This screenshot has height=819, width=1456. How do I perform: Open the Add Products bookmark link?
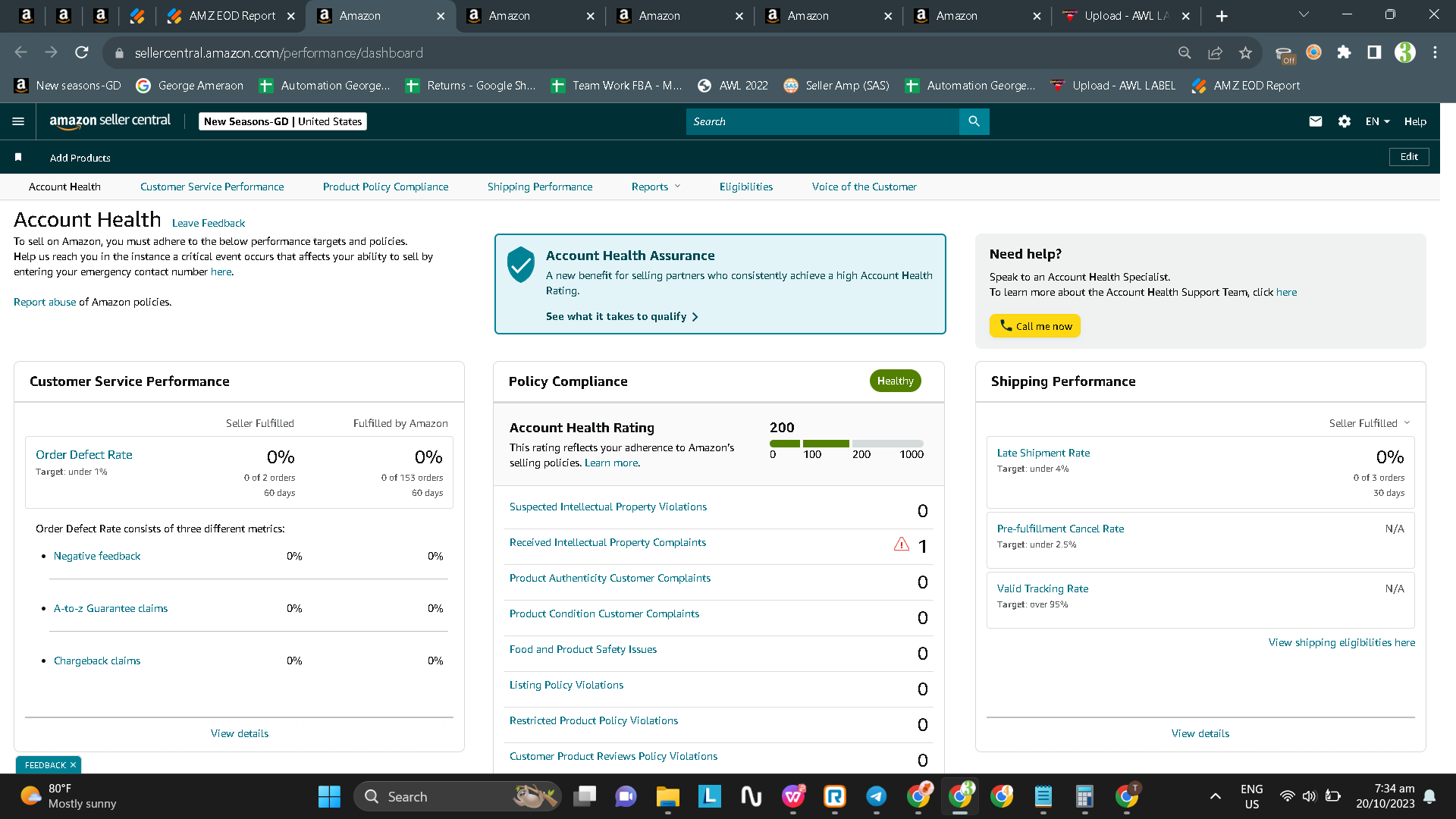80,158
